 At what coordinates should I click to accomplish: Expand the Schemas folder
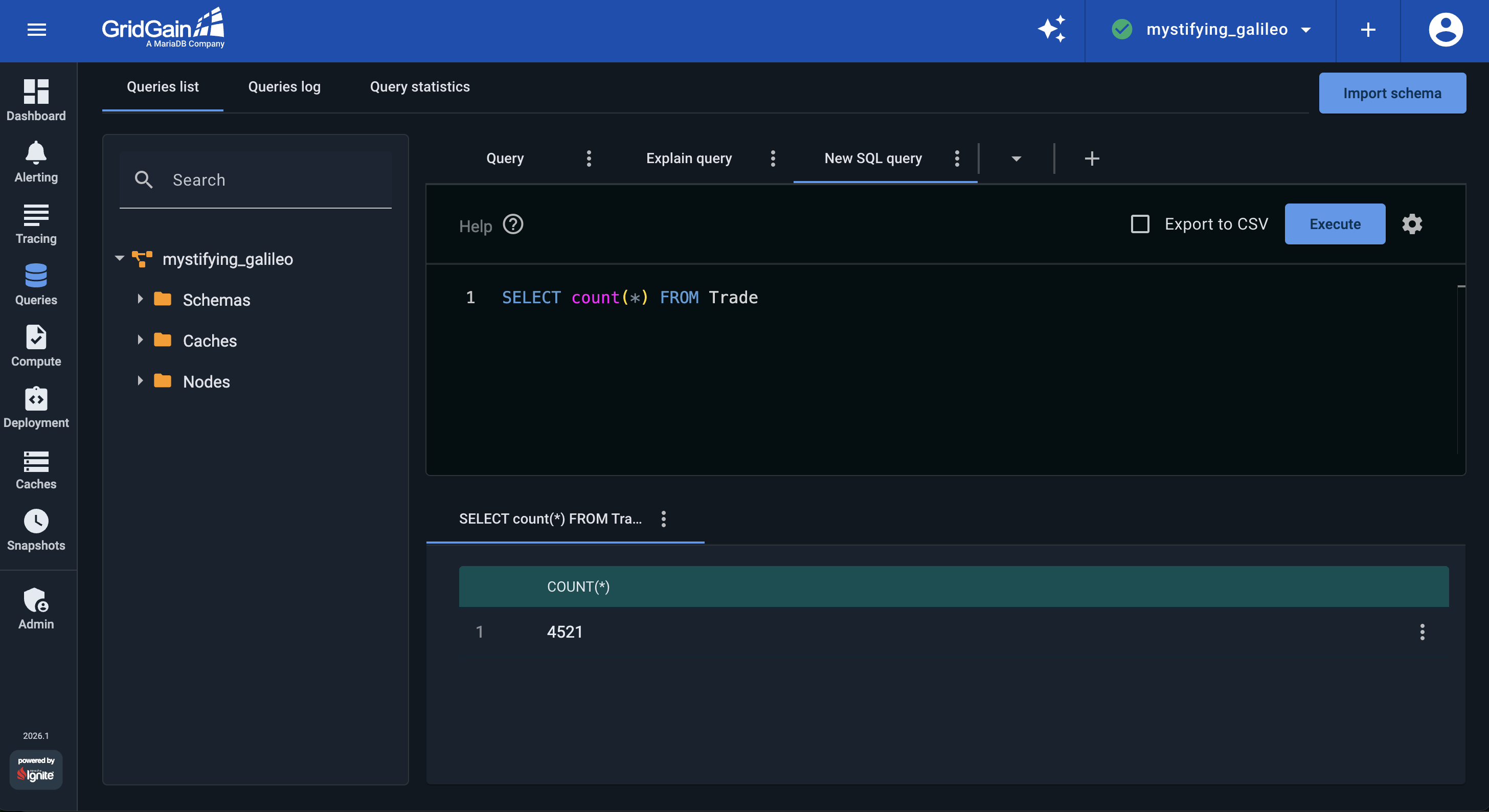pos(140,299)
